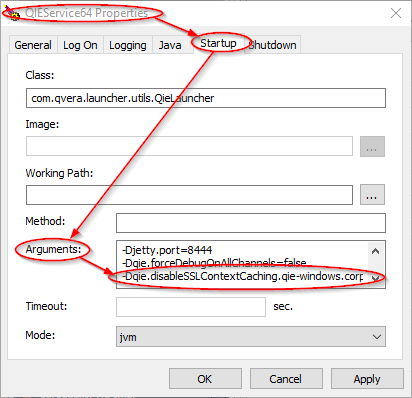Click the Cancel button
Screen dimensions: 412x398
[286, 379]
